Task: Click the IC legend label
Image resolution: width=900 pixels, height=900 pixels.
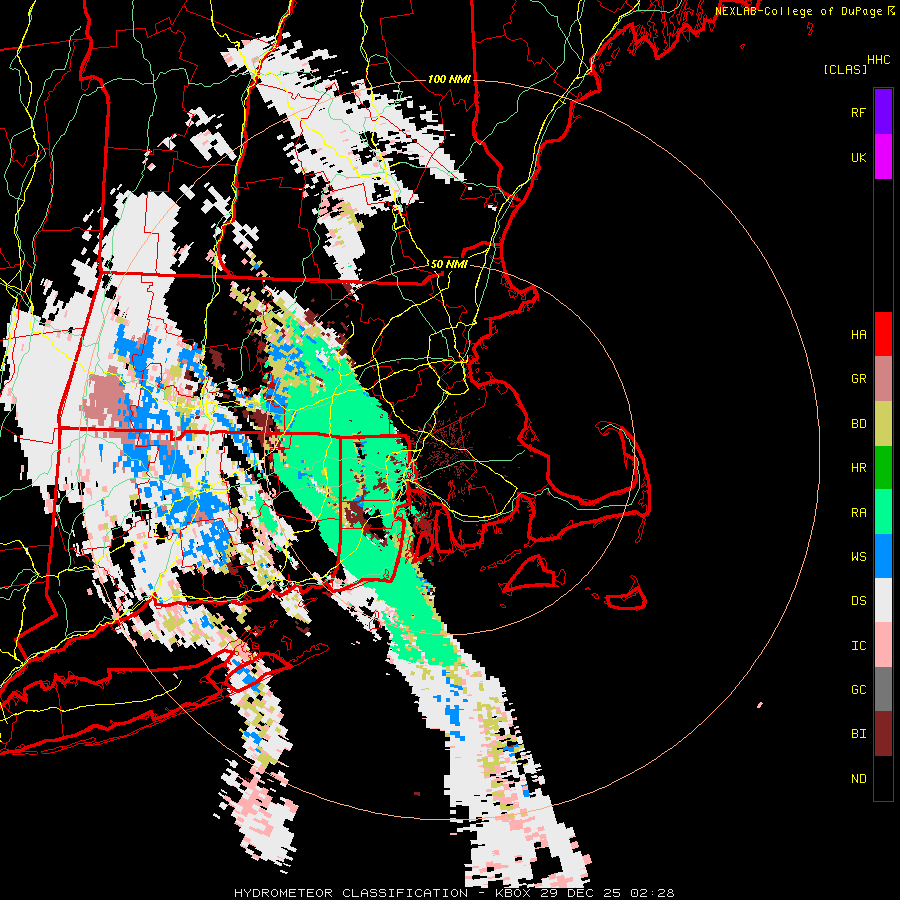Action: point(858,646)
